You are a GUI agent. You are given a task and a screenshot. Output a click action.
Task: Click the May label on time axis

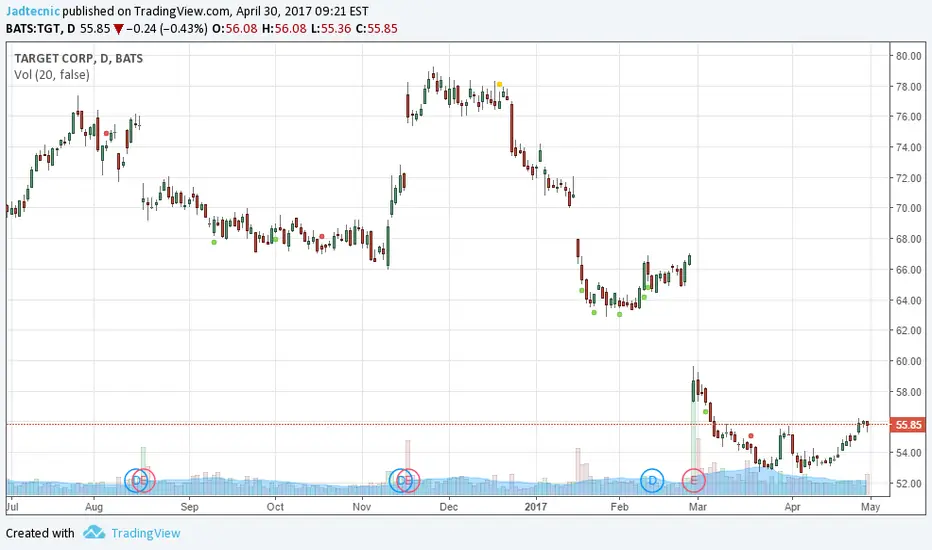point(871,507)
